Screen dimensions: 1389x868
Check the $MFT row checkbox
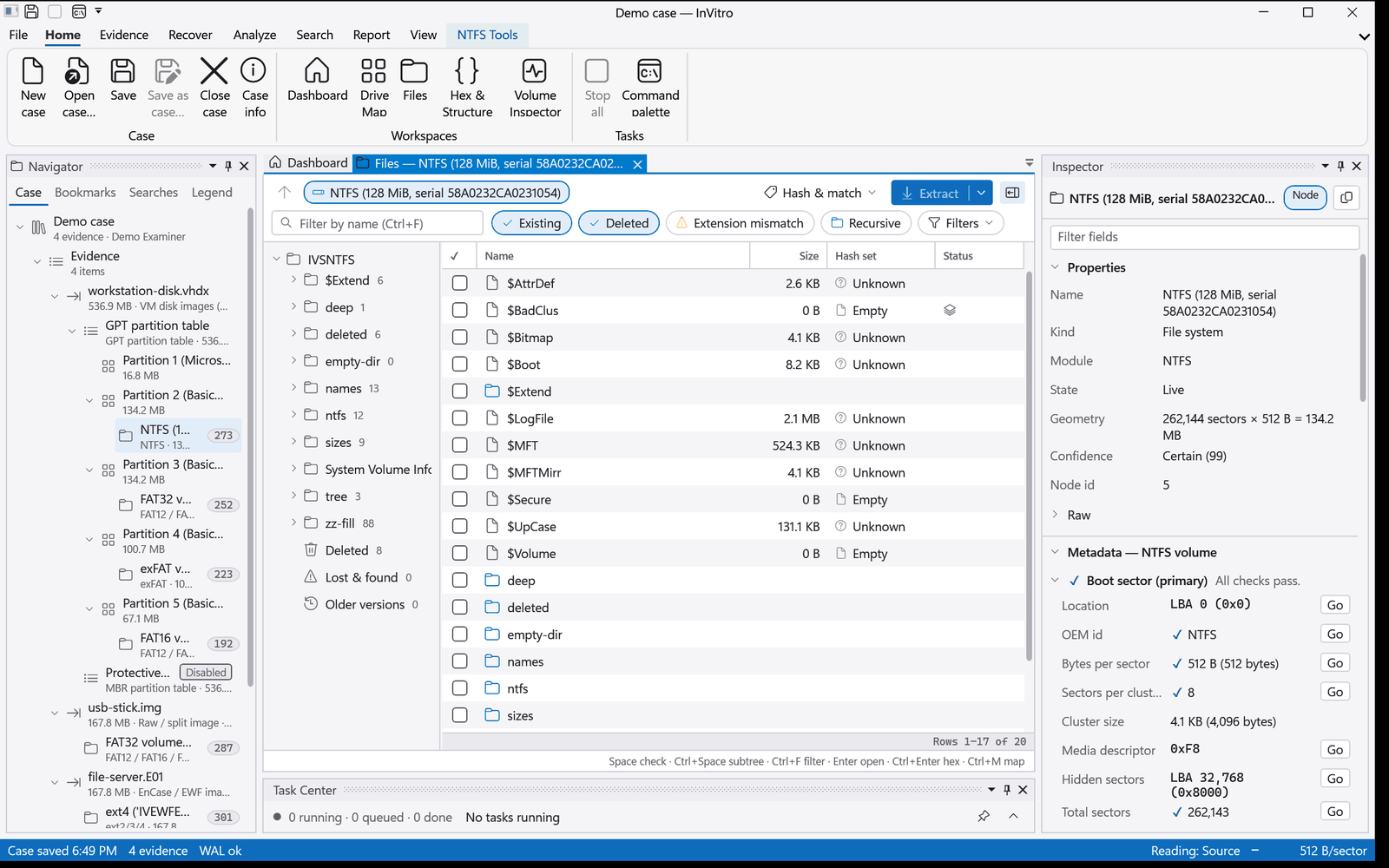click(x=460, y=445)
